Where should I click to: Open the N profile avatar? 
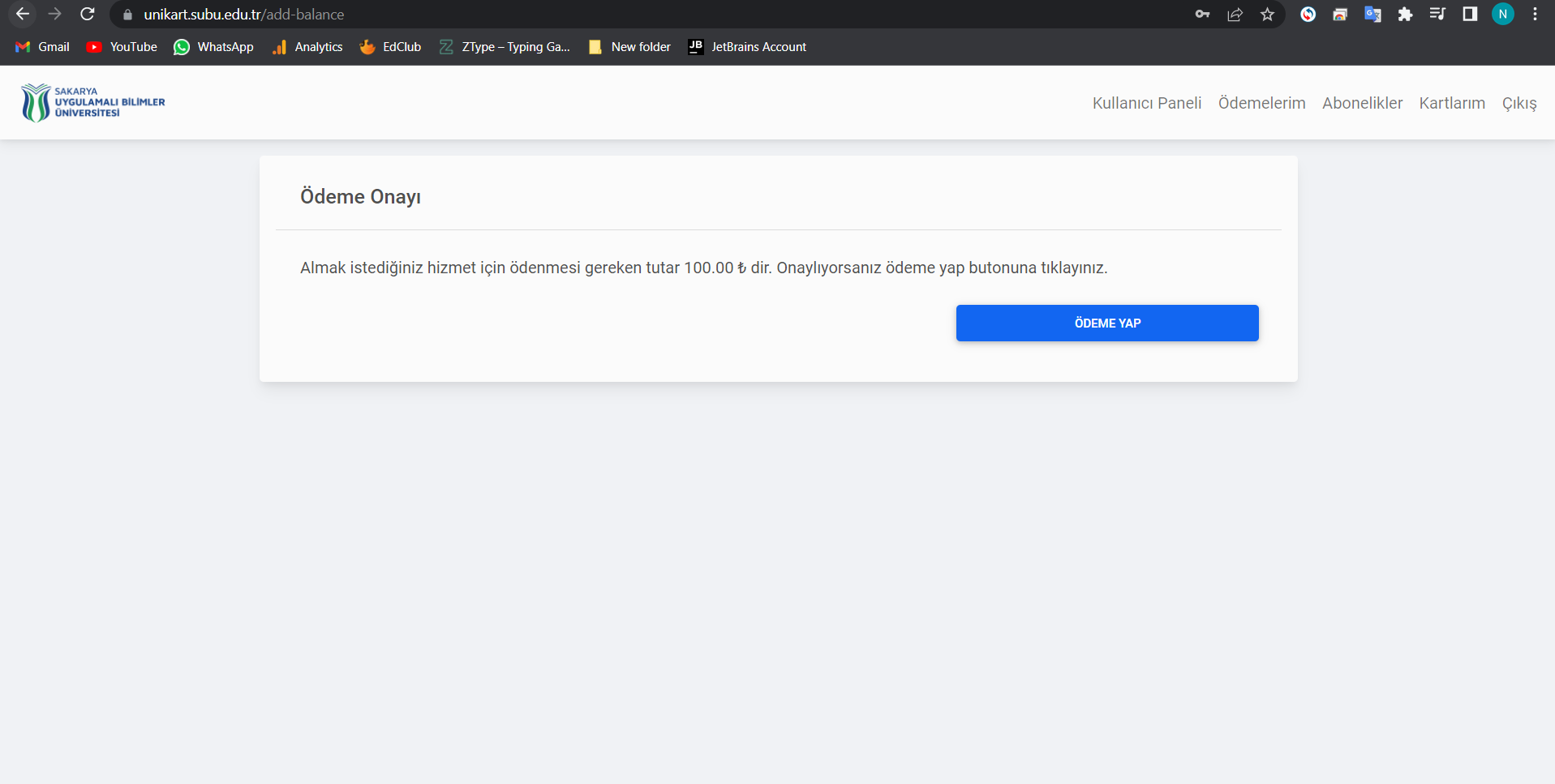1502,15
